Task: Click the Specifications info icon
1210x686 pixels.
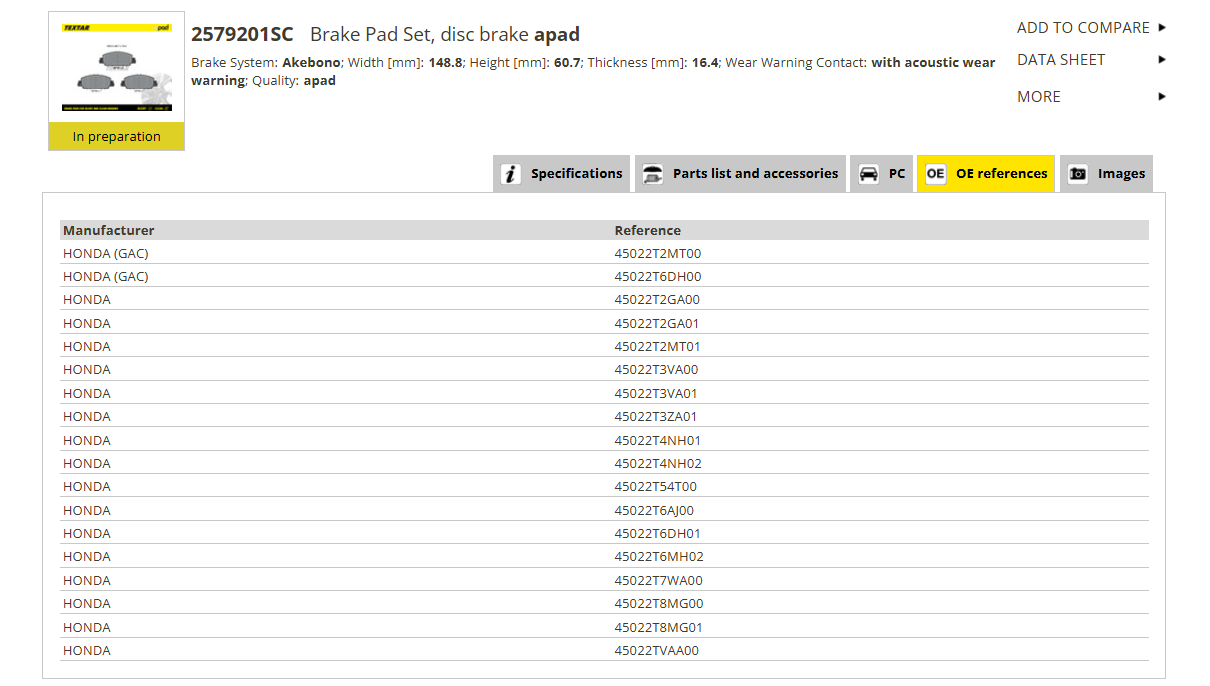Action: tap(511, 174)
